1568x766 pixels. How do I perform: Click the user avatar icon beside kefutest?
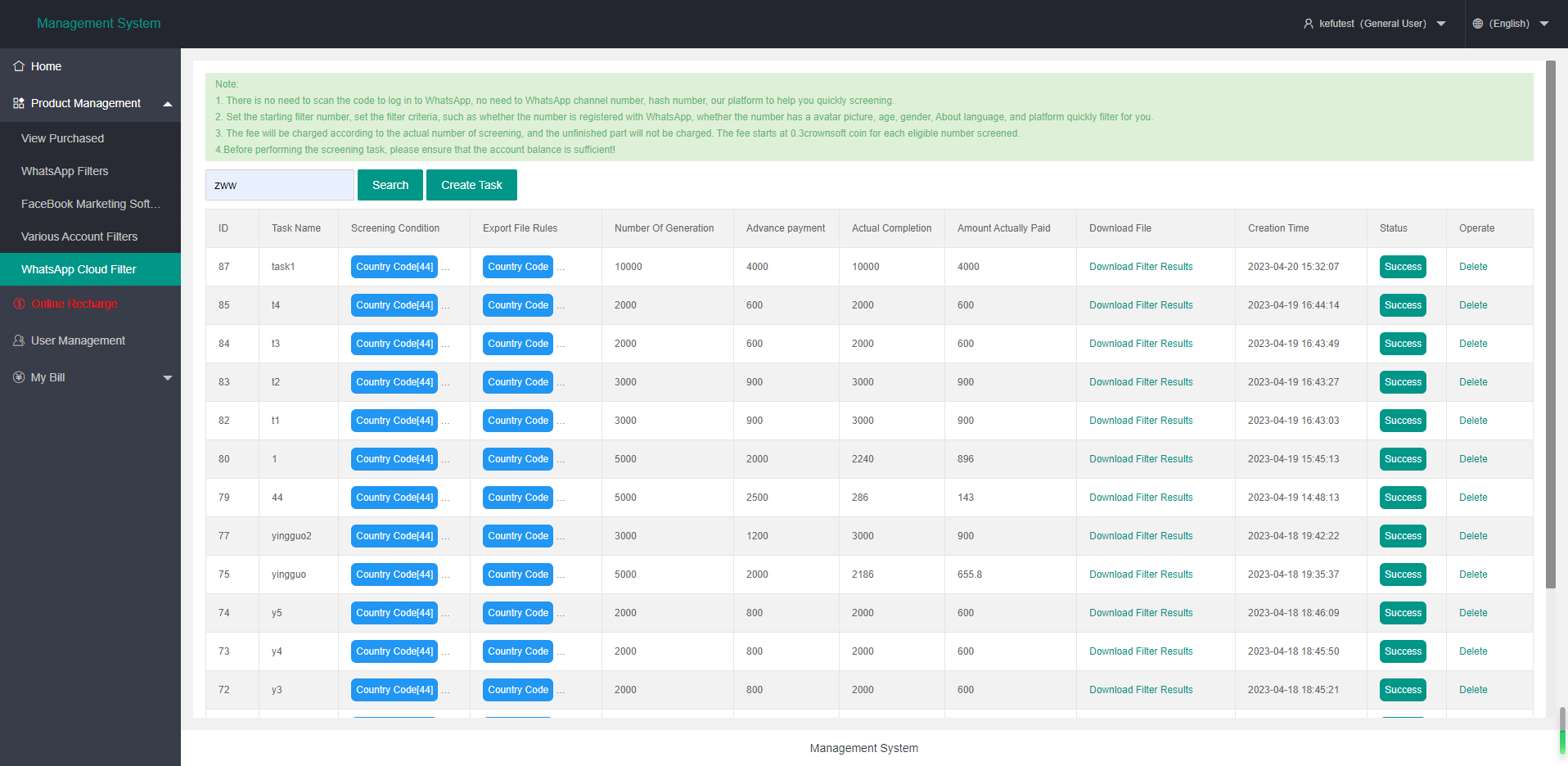pos(1309,24)
